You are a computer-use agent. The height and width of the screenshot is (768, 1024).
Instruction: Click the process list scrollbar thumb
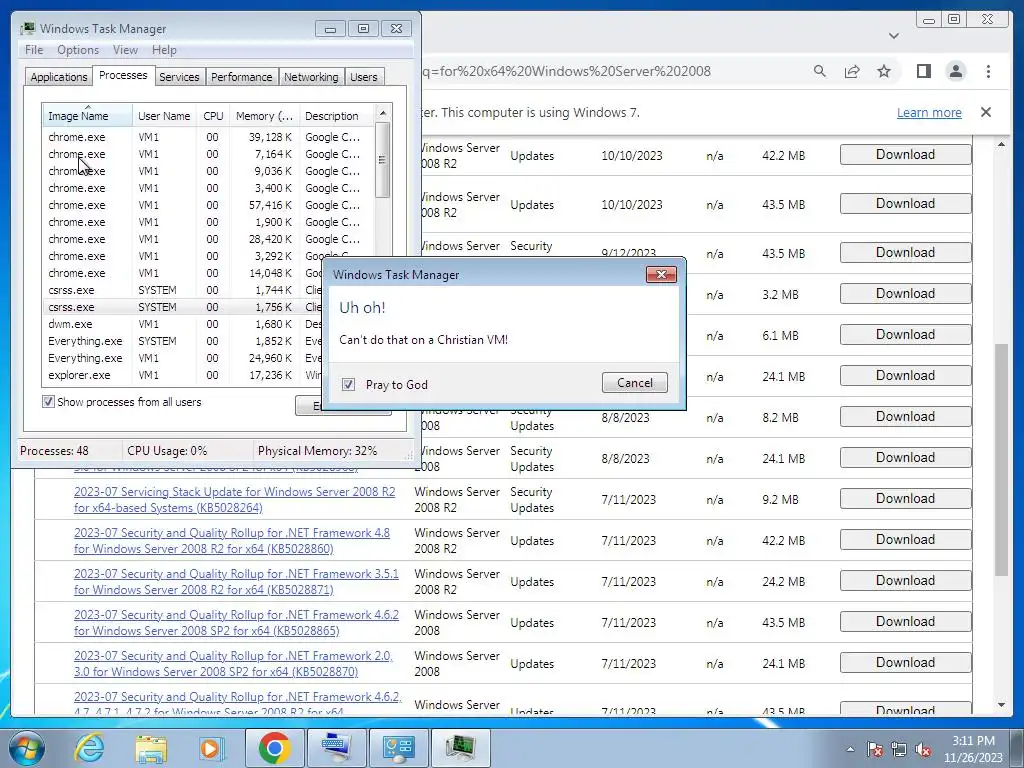pyautogui.click(x=383, y=160)
